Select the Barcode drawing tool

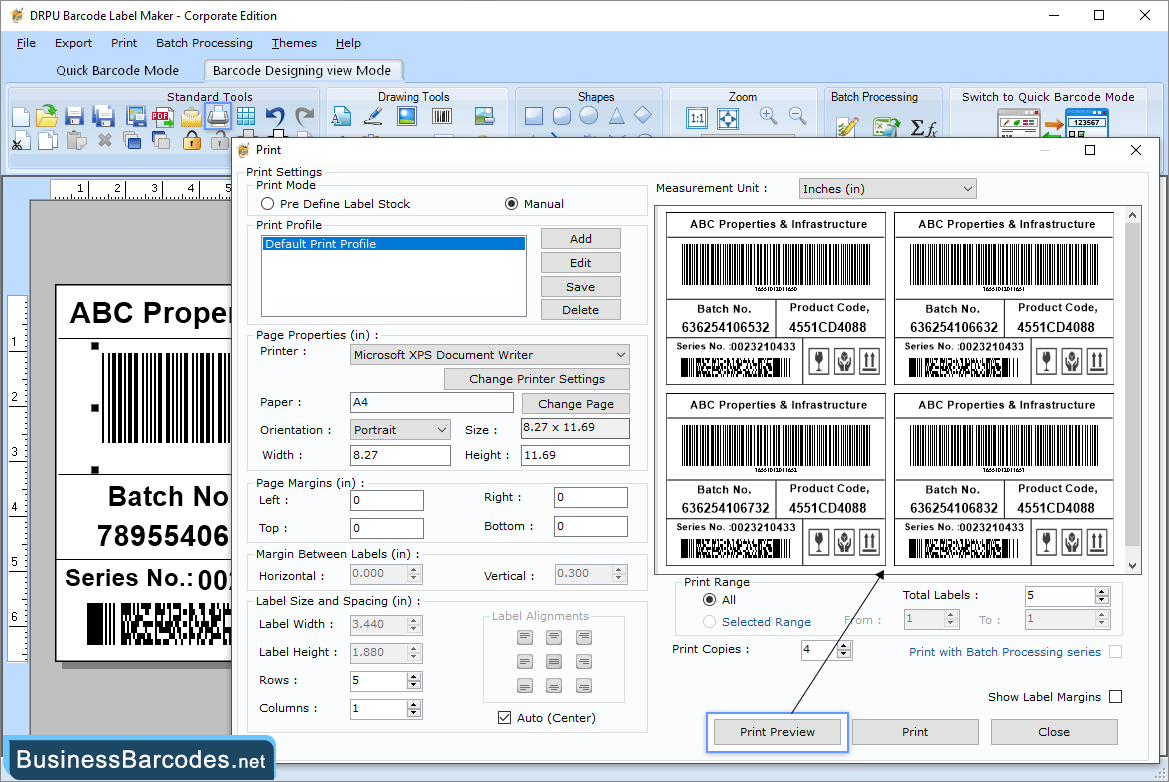[441, 116]
